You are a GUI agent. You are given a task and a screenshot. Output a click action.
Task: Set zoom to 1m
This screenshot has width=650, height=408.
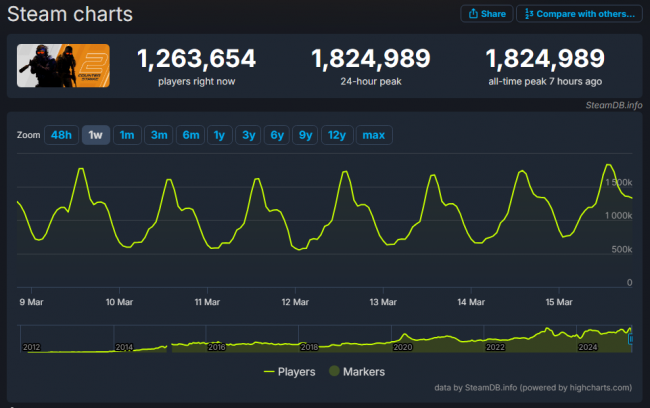click(x=127, y=135)
